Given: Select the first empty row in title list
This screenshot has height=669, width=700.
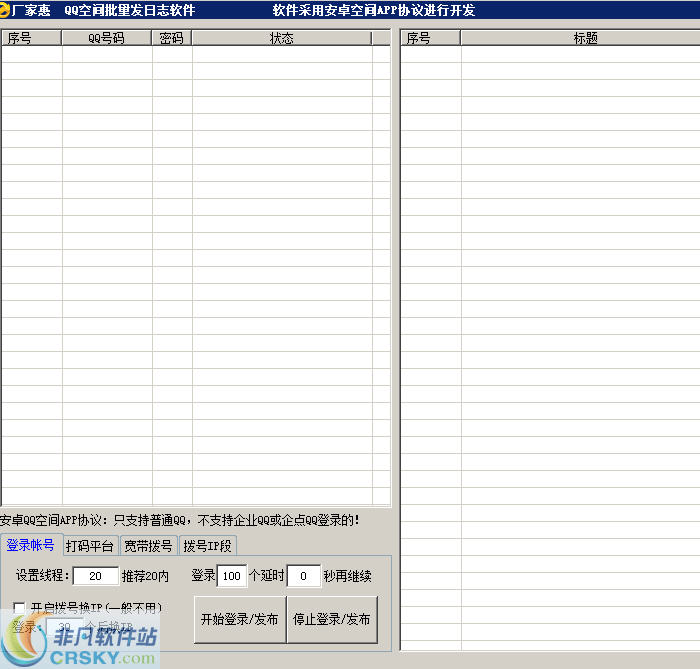Looking at the screenshot, I should 550,55.
